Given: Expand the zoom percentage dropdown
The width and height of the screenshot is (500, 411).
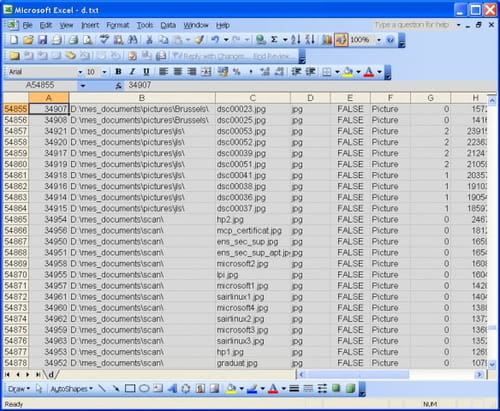Looking at the screenshot, I should pyautogui.click(x=379, y=40).
